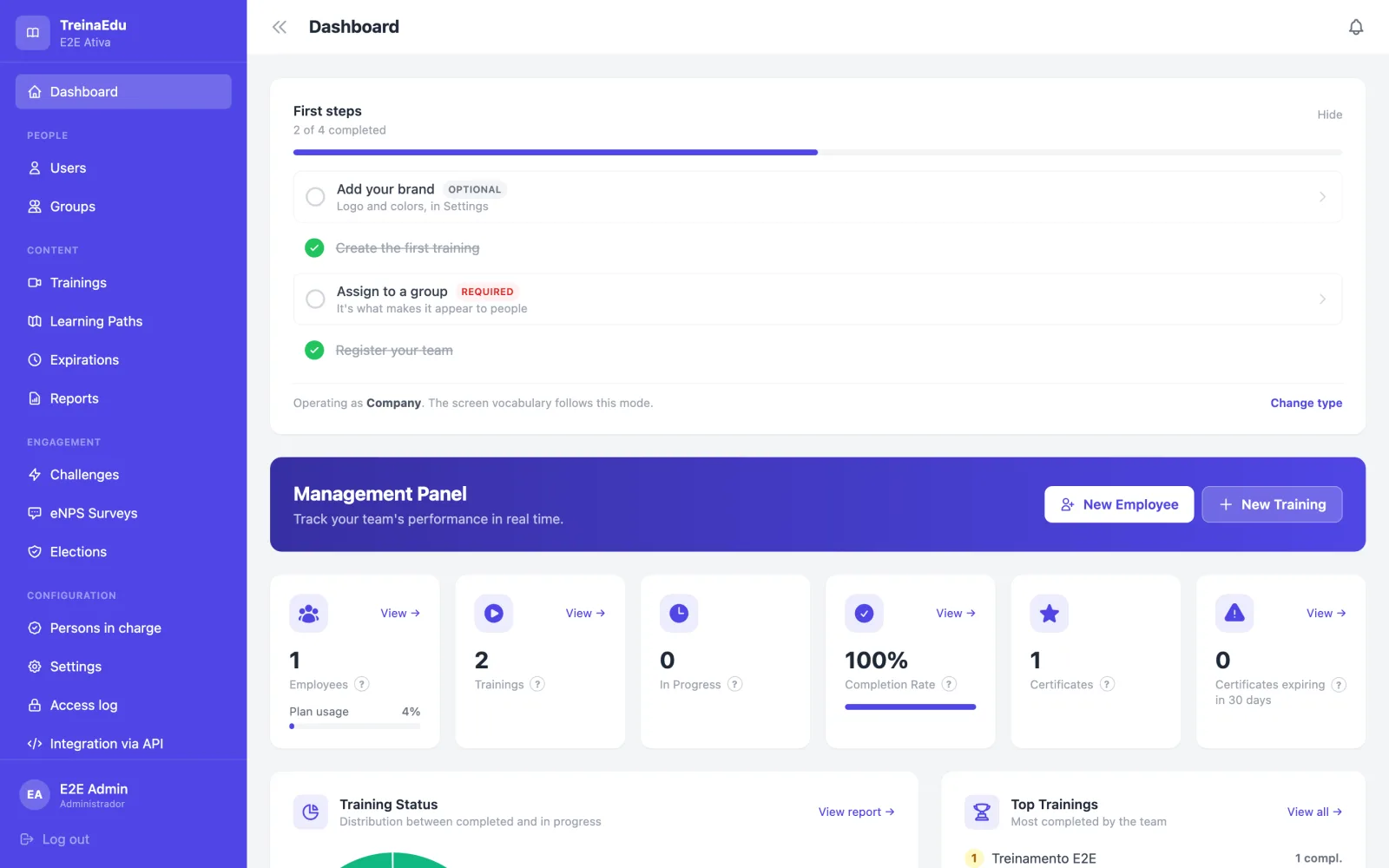Click the First steps progress bar
1389x868 pixels.
click(x=818, y=153)
